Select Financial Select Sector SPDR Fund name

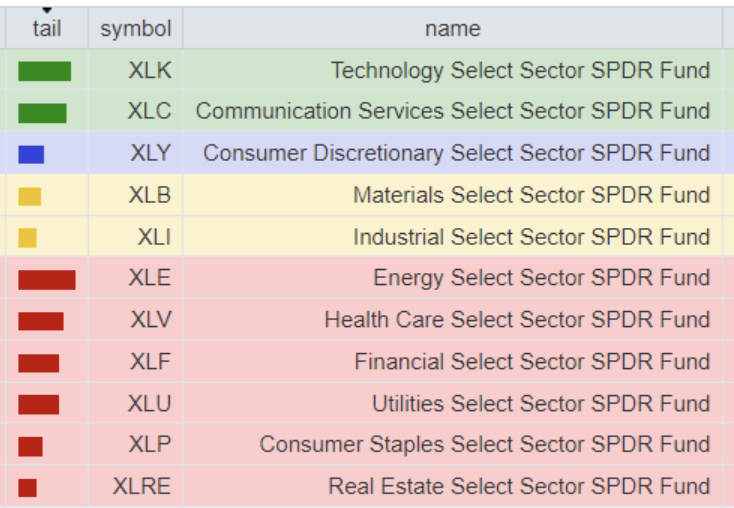[532, 362]
